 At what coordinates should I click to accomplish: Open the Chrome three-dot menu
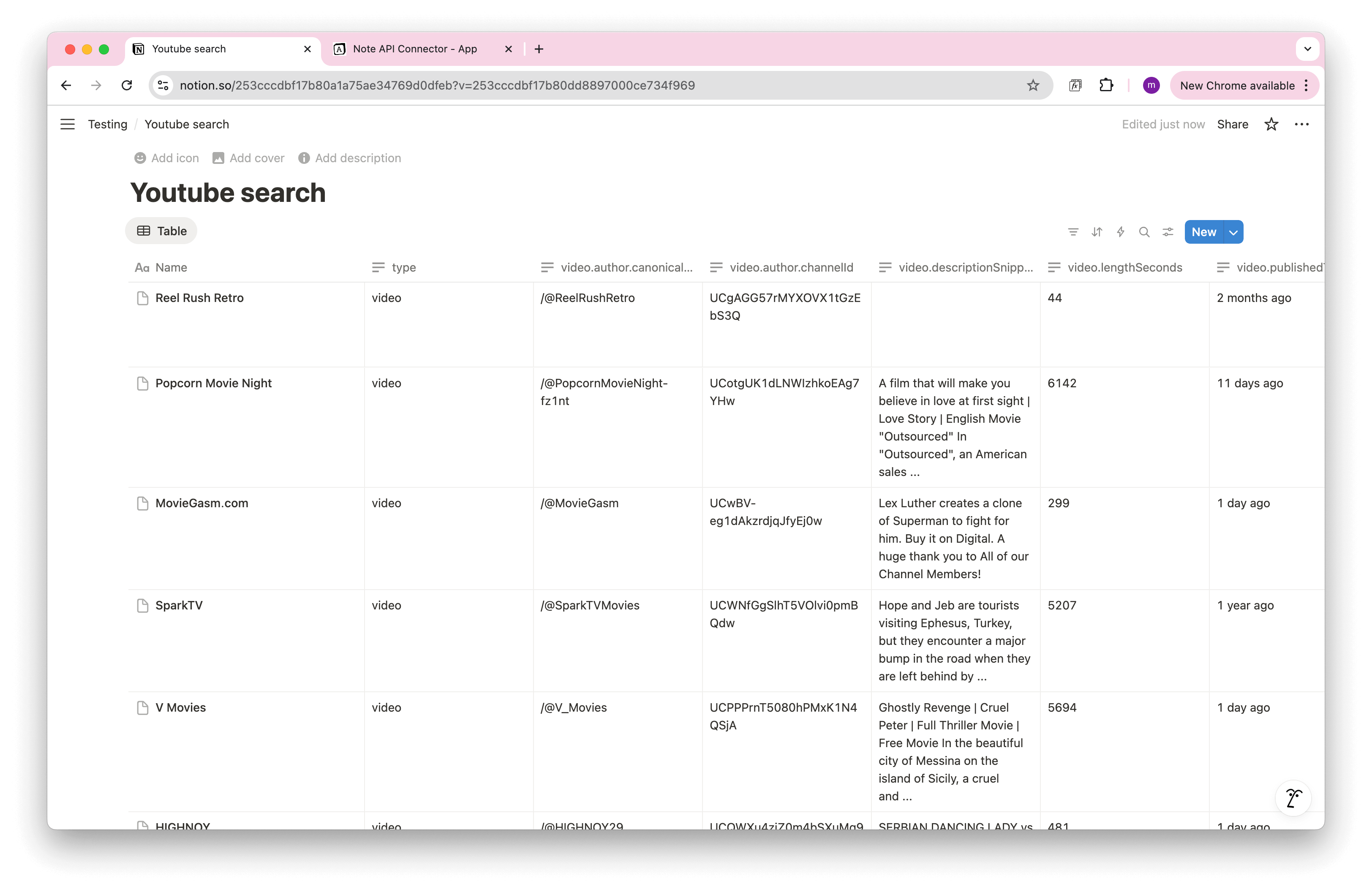click(x=1306, y=85)
